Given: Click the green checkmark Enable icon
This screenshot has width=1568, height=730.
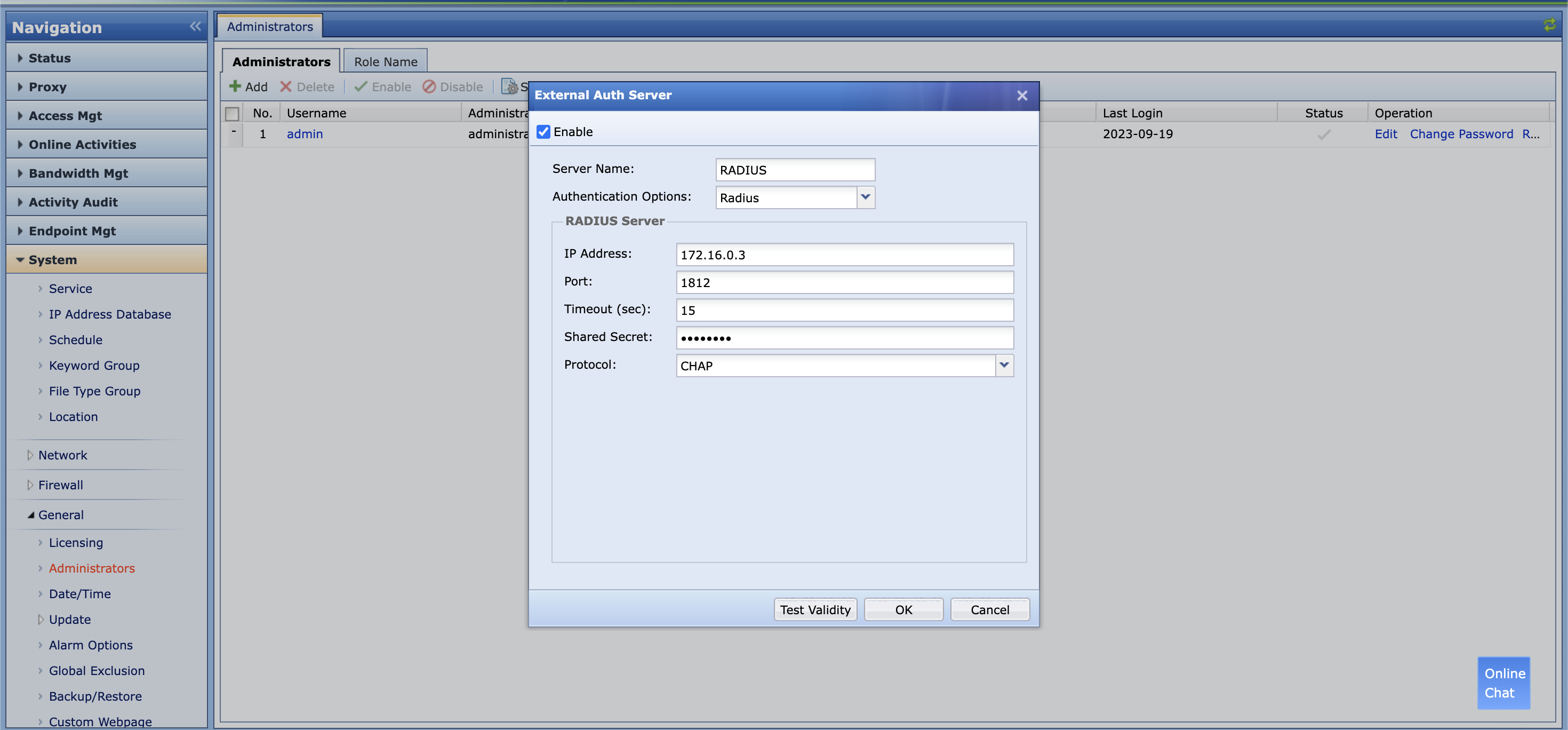Looking at the screenshot, I should [361, 86].
